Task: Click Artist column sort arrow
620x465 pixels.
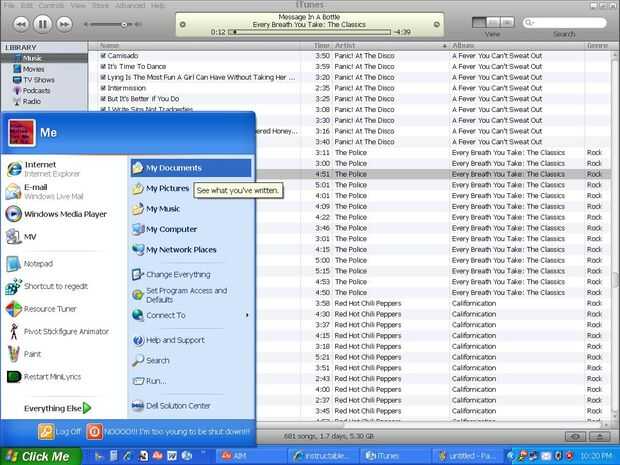Action: (444, 46)
